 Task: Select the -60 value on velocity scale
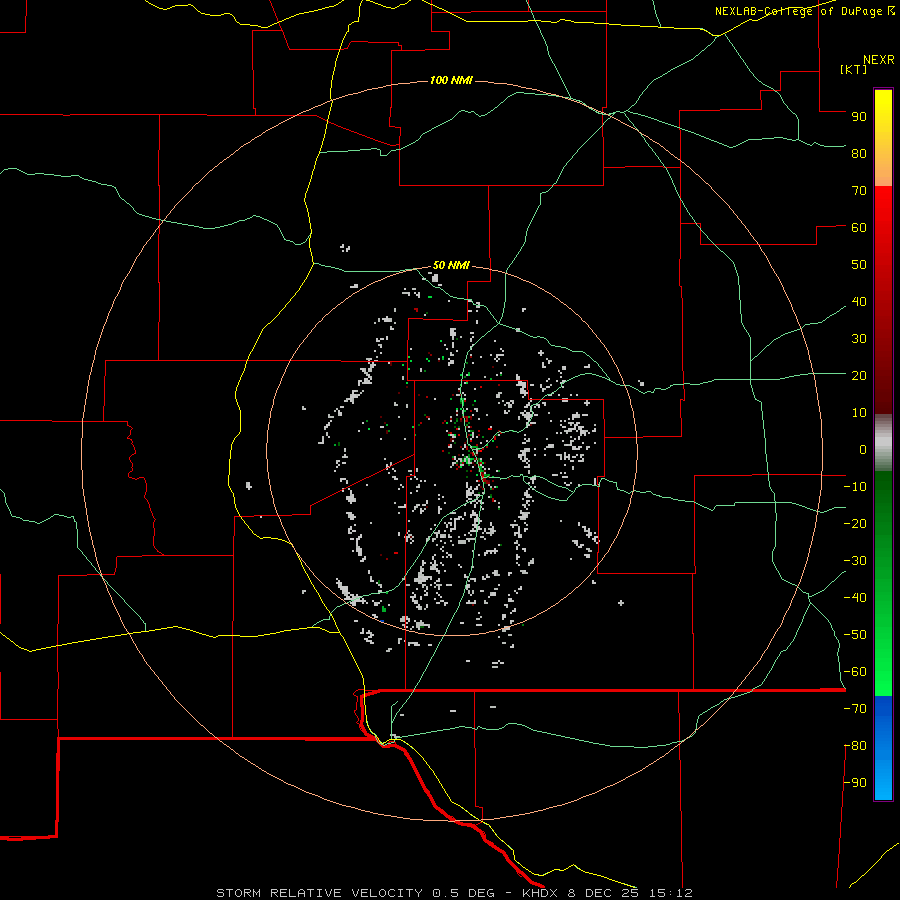click(855, 672)
